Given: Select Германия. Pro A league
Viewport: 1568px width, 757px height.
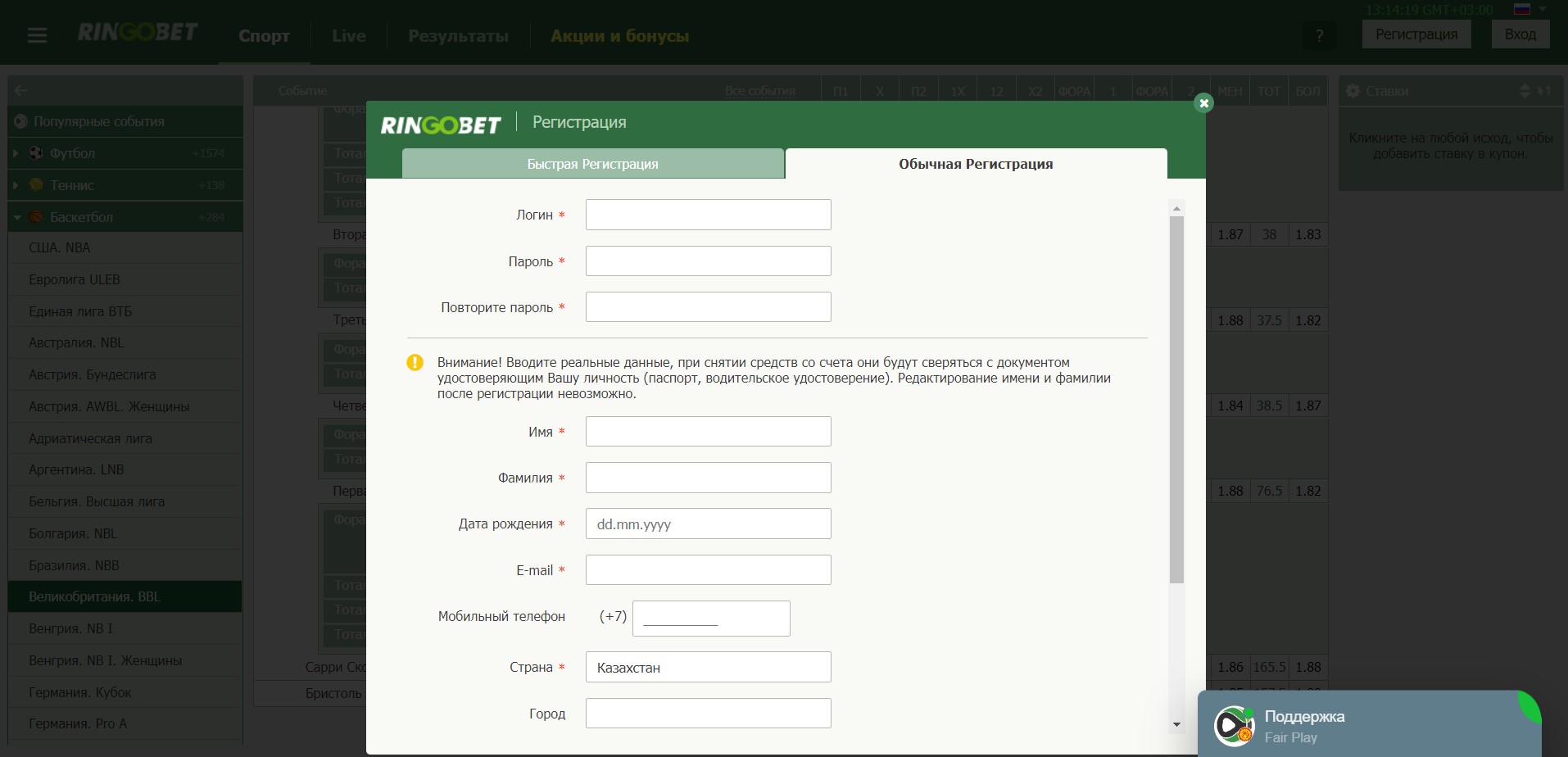Looking at the screenshot, I should click(x=125, y=723).
